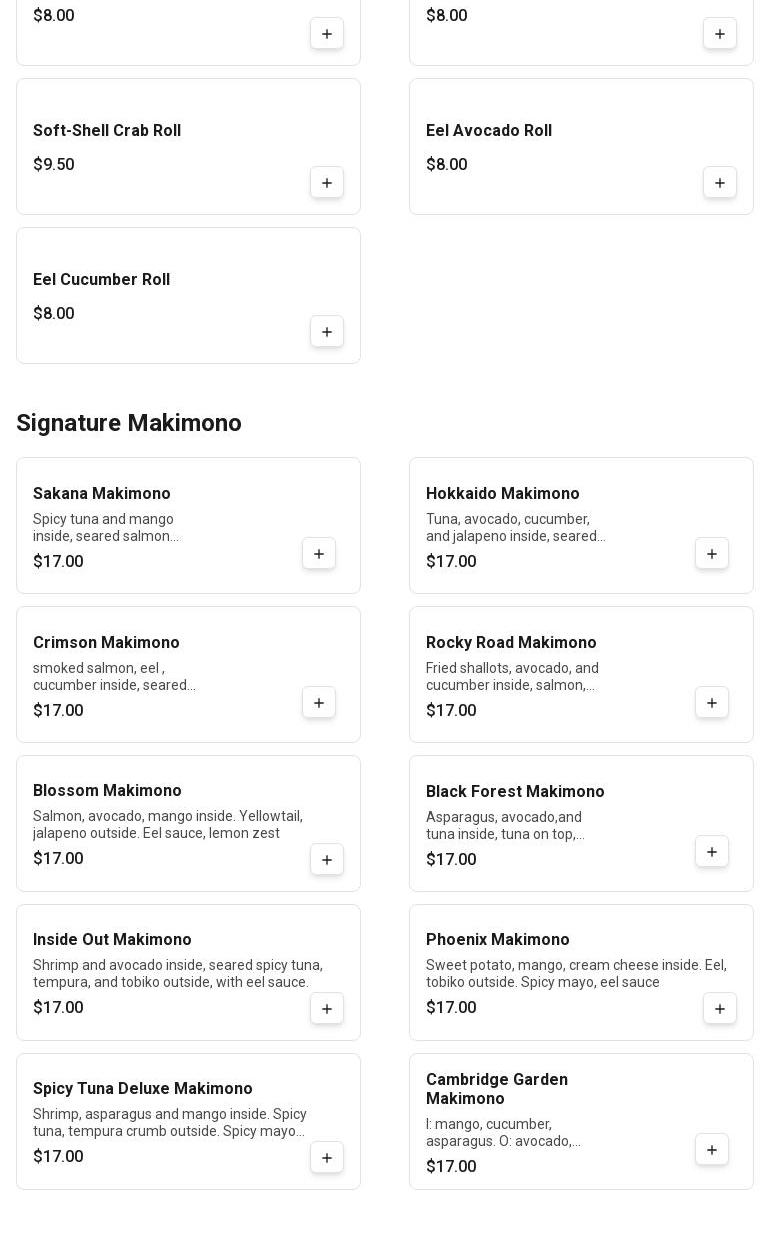Click plus on Inside Out Makimono

(327, 1009)
